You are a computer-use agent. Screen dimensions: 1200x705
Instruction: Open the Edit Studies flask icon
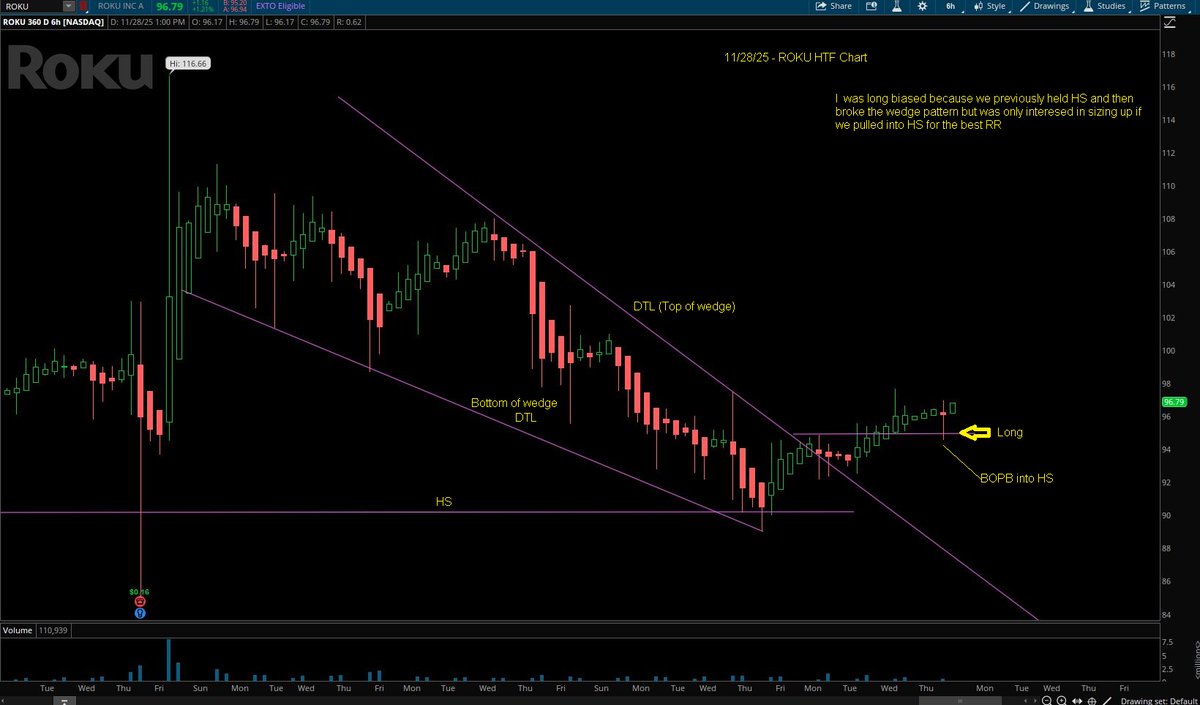pyautogui.click(x=897, y=6)
